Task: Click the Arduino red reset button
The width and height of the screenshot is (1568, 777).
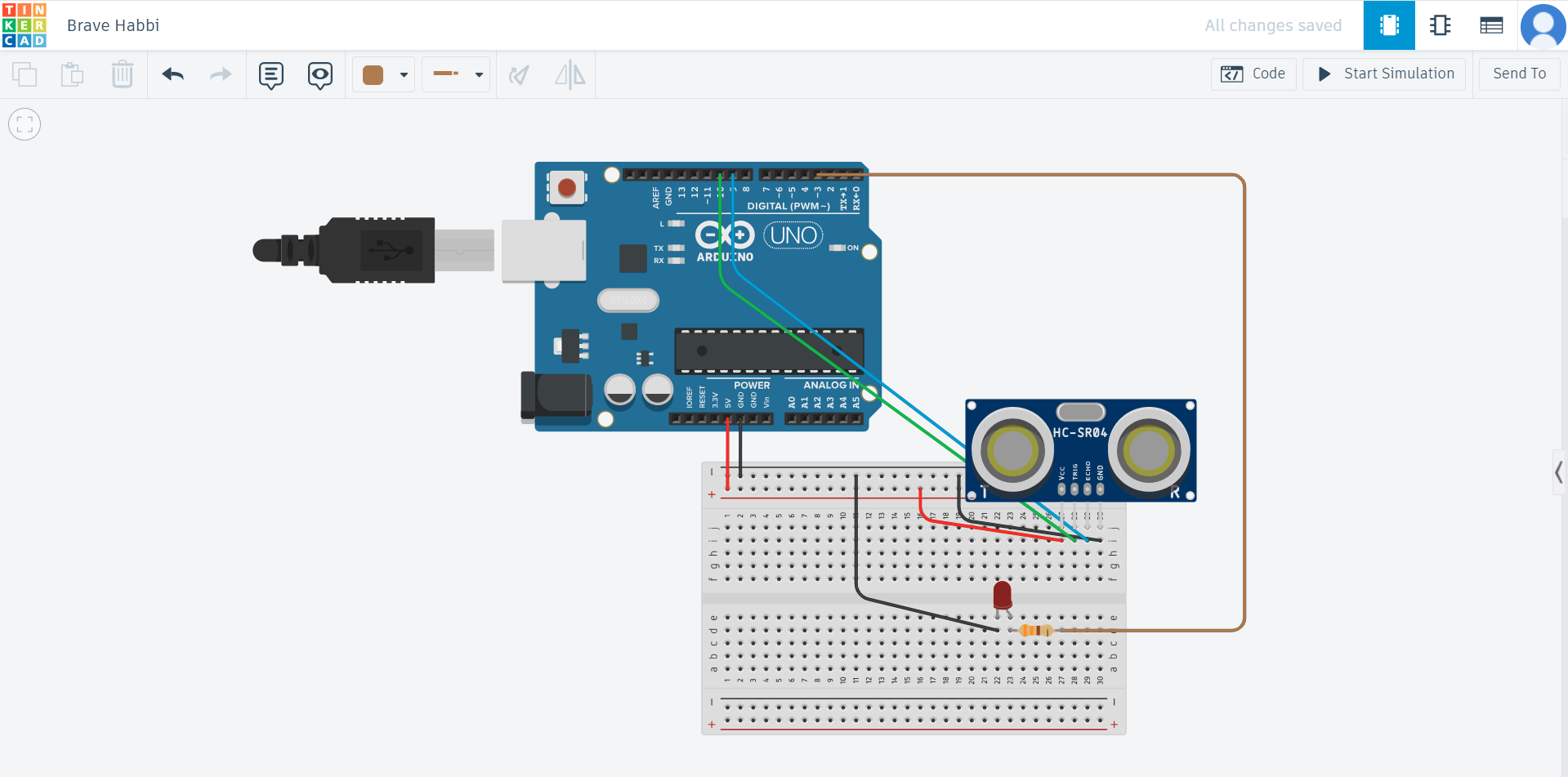Action: pyautogui.click(x=567, y=188)
